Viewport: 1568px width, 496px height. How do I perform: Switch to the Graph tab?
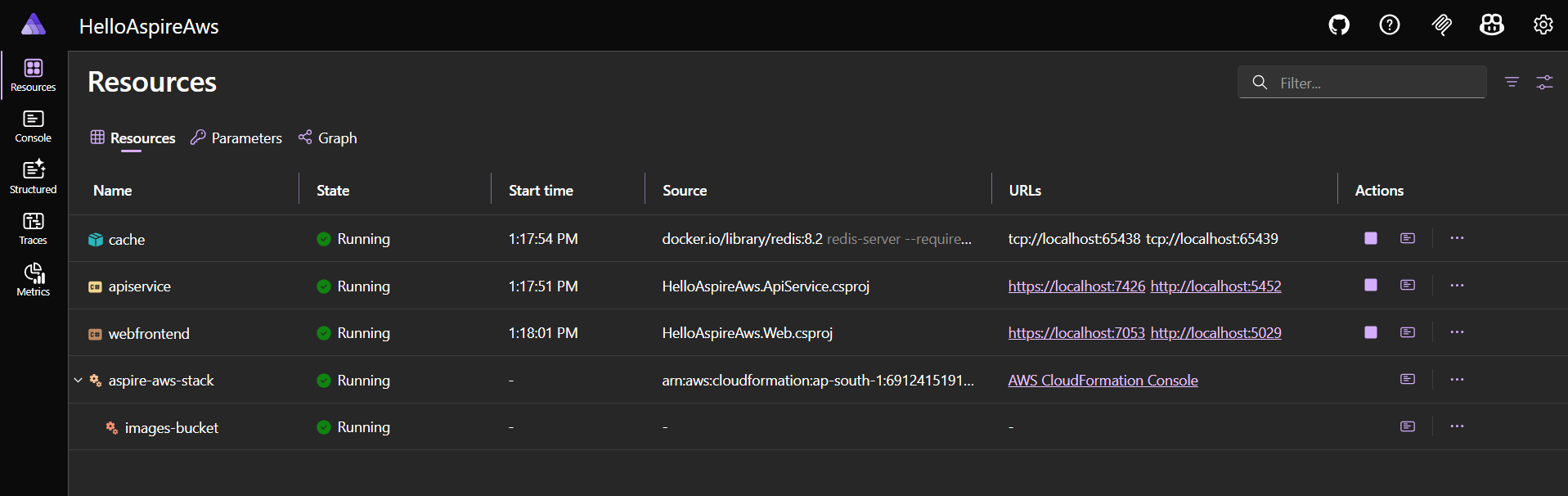click(x=328, y=138)
